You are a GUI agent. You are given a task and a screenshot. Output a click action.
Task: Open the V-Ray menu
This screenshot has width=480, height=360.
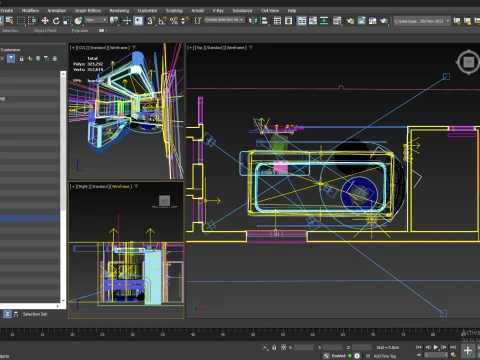pyautogui.click(x=218, y=11)
